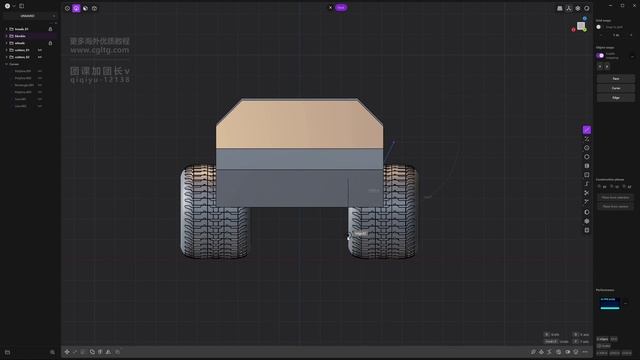This screenshot has height=360, width=640.
Task: Click the Edge snap button
Action: pos(616,98)
